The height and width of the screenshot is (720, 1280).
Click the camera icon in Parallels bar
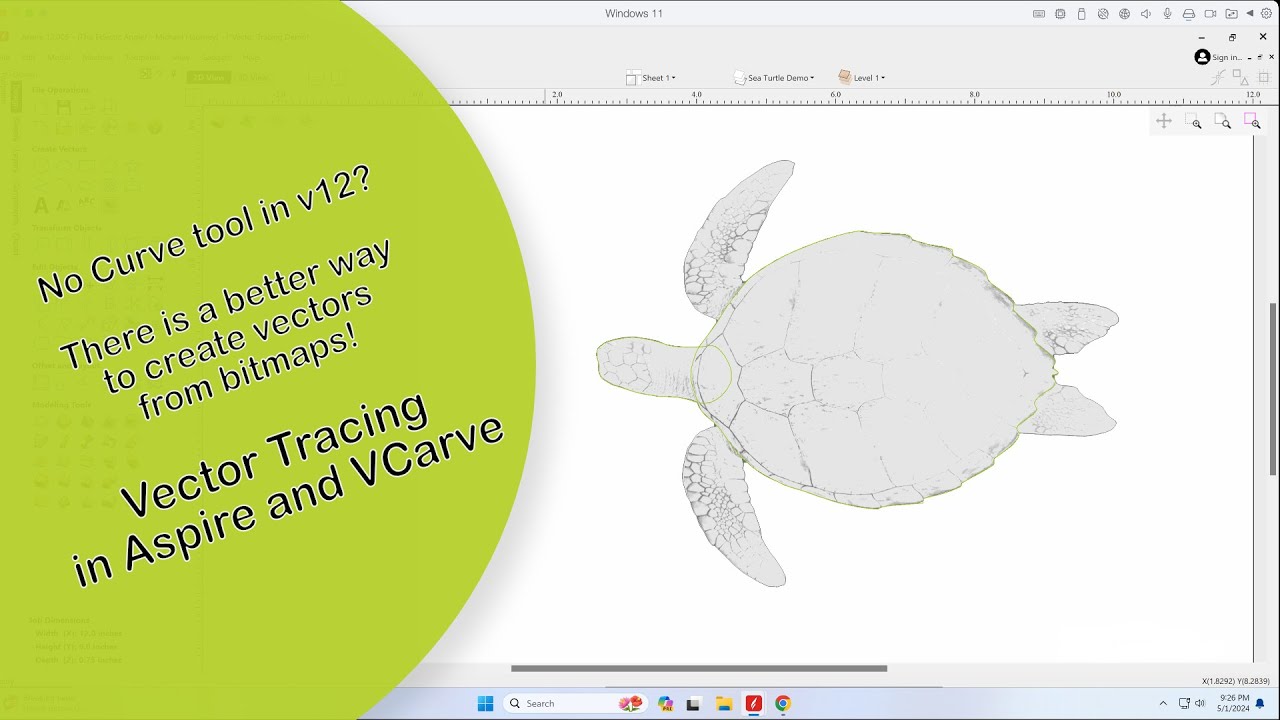click(x=1210, y=14)
